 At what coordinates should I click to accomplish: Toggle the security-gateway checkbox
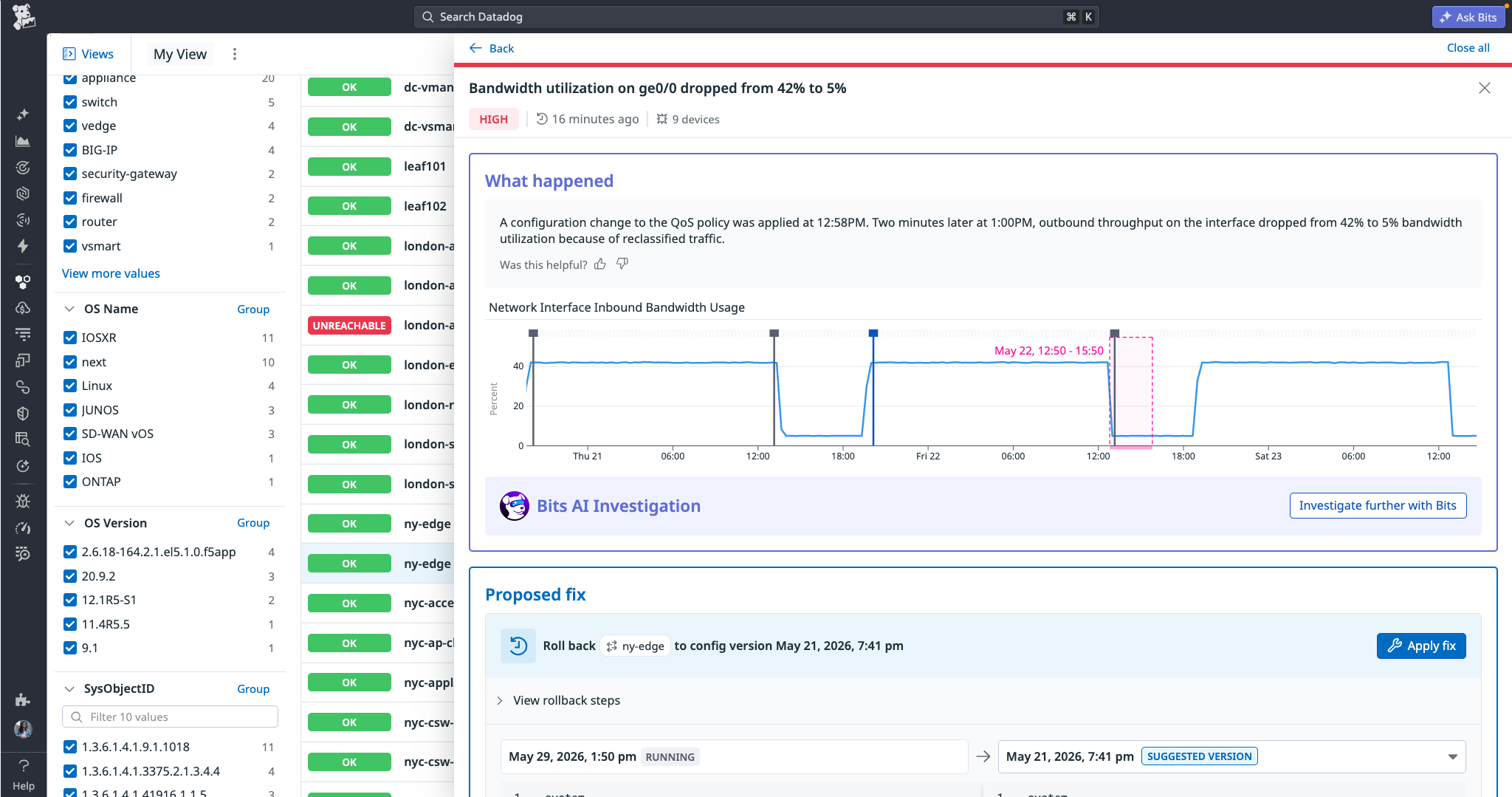[x=70, y=174]
